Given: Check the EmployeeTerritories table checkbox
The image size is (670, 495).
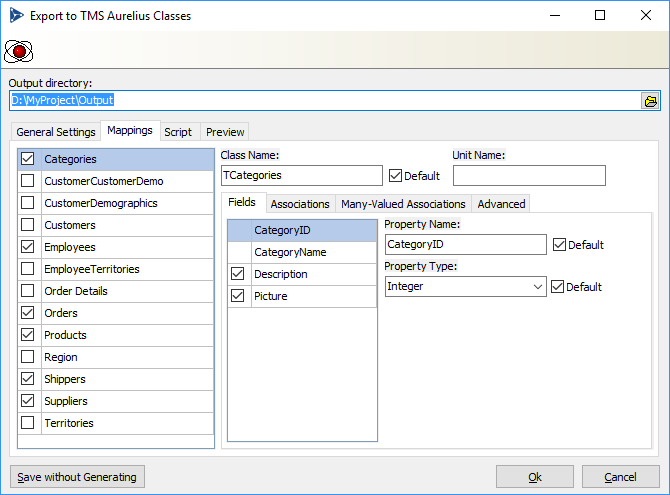Looking at the screenshot, I should [28, 269].
